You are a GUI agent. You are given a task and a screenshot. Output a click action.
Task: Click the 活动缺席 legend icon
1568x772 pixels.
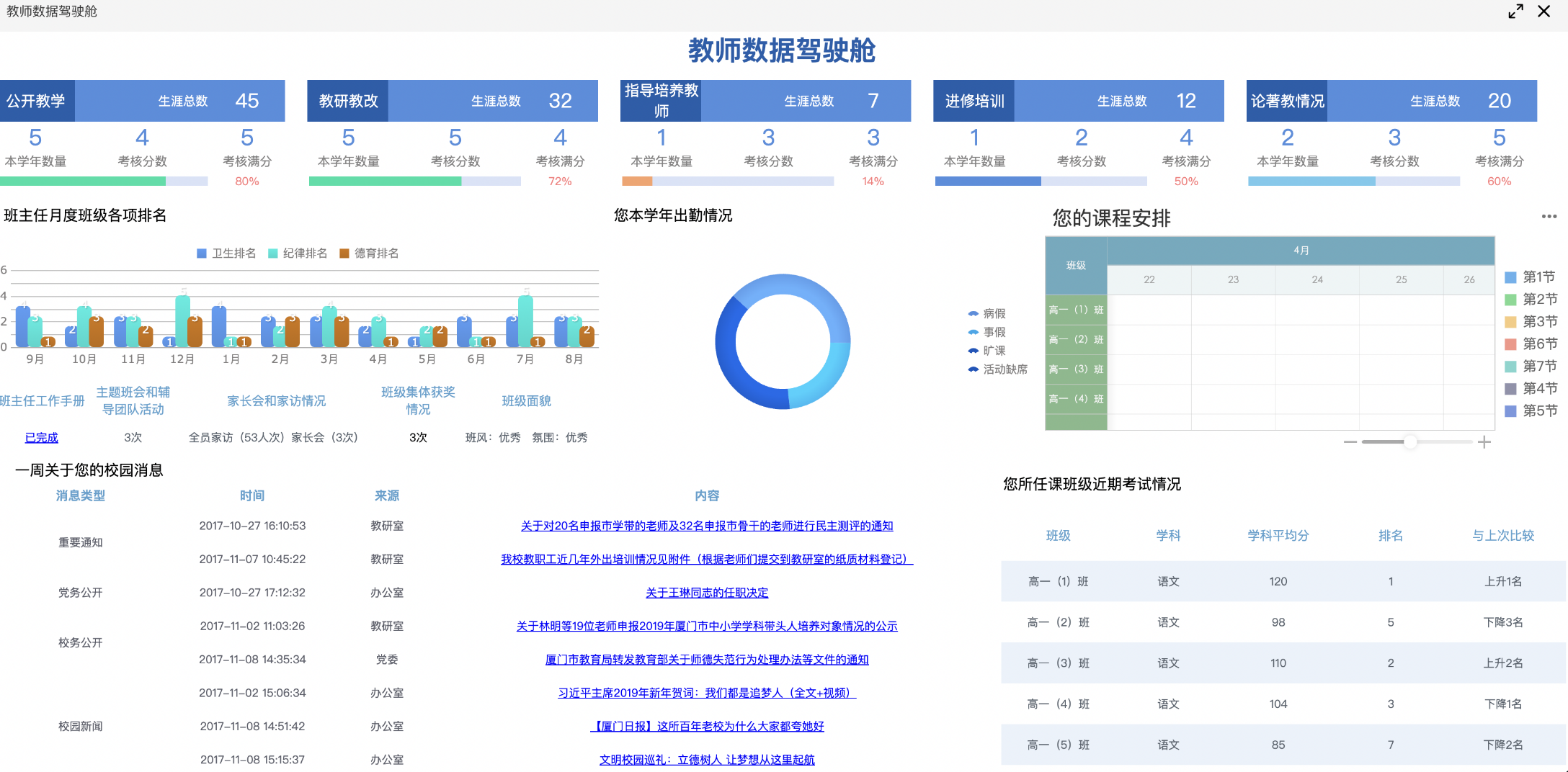click(x=974, y=369)
